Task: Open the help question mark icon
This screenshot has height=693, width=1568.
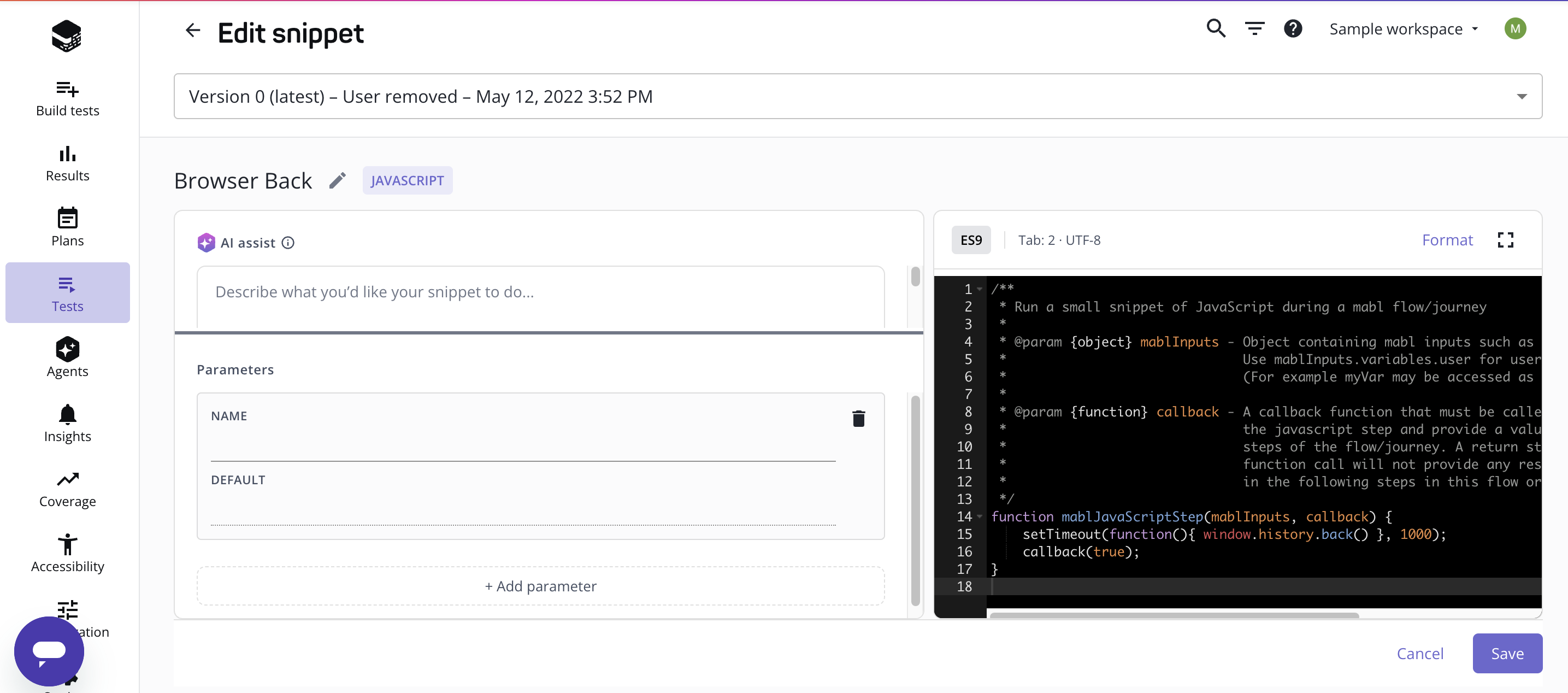Action: point(1292,28)
